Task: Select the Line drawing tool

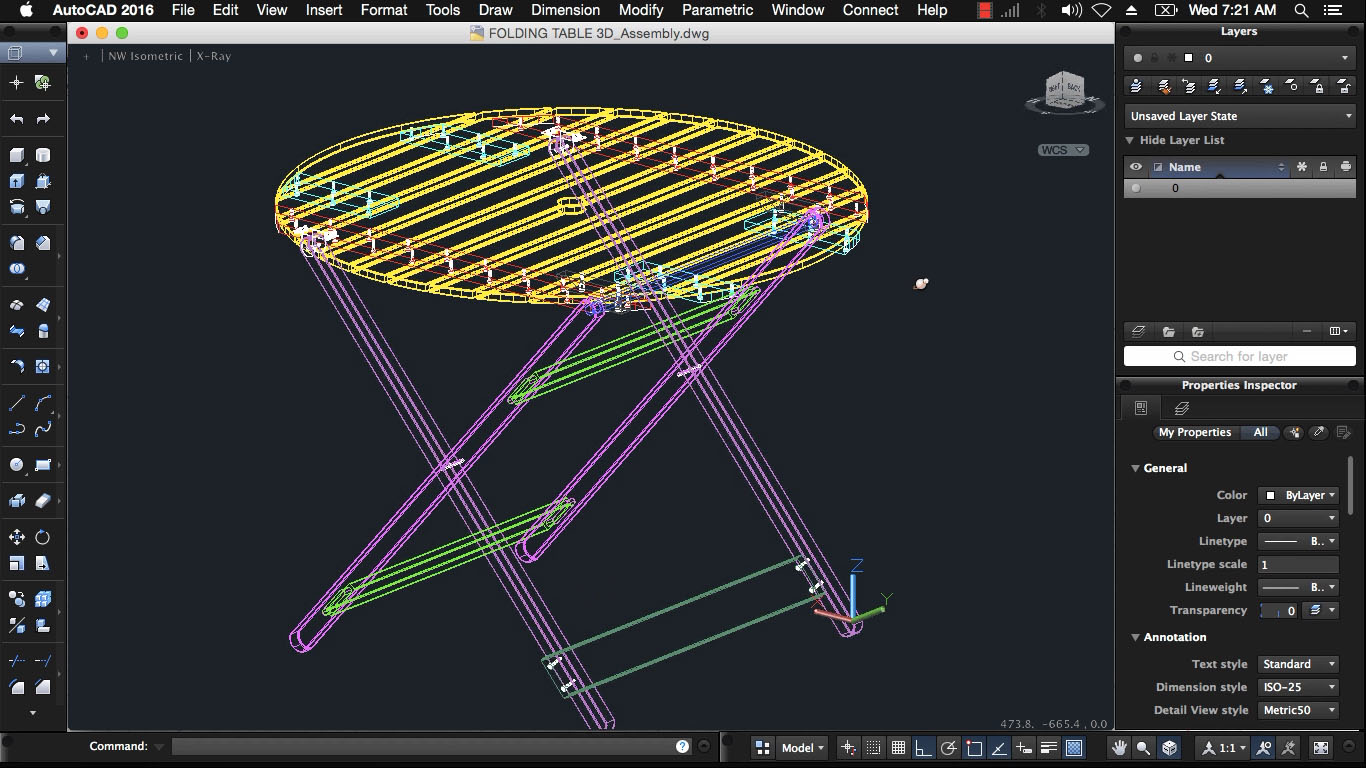Action: click(x=17, y=404)
